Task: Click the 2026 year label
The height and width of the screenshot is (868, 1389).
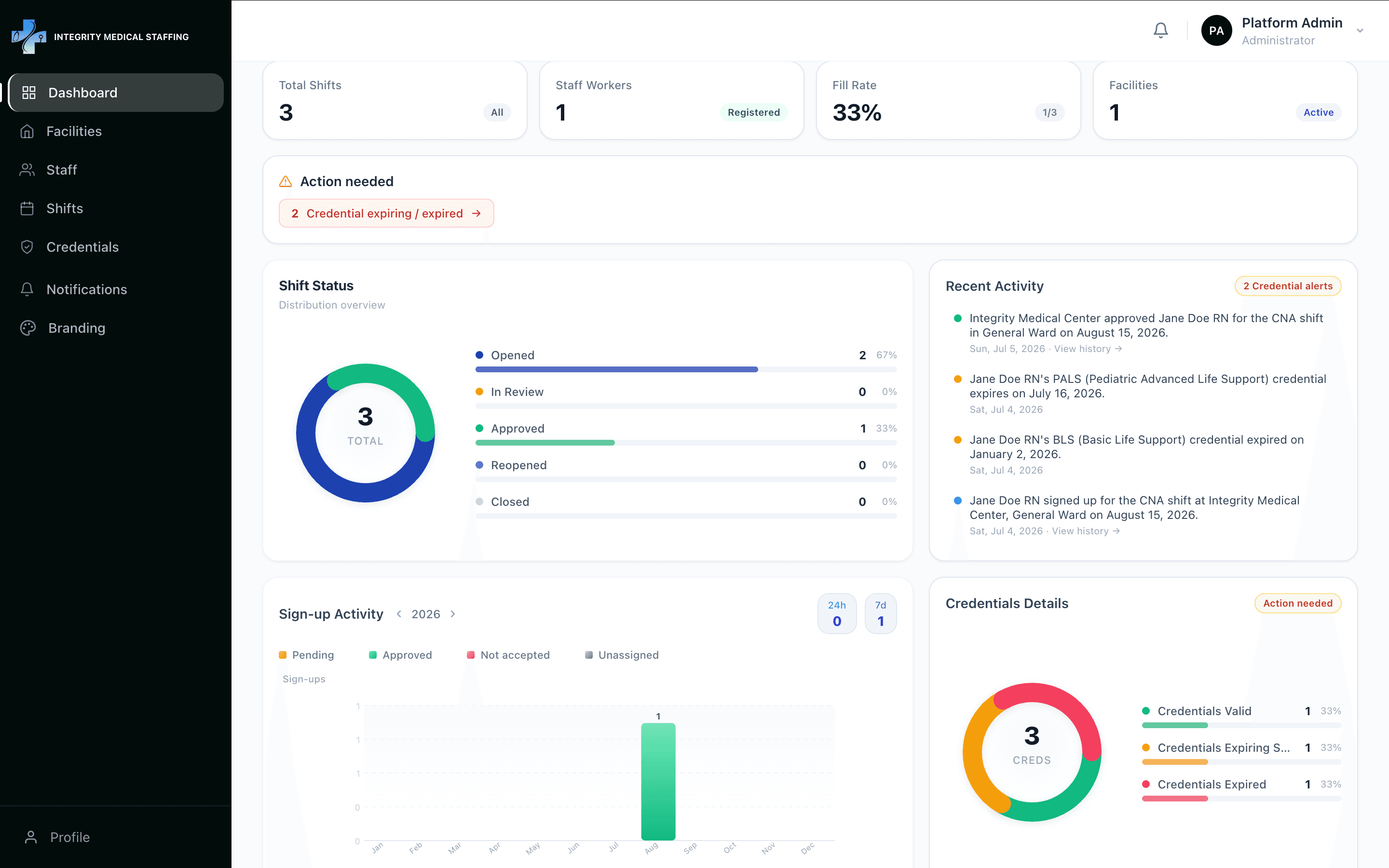Action: [425, 614]
